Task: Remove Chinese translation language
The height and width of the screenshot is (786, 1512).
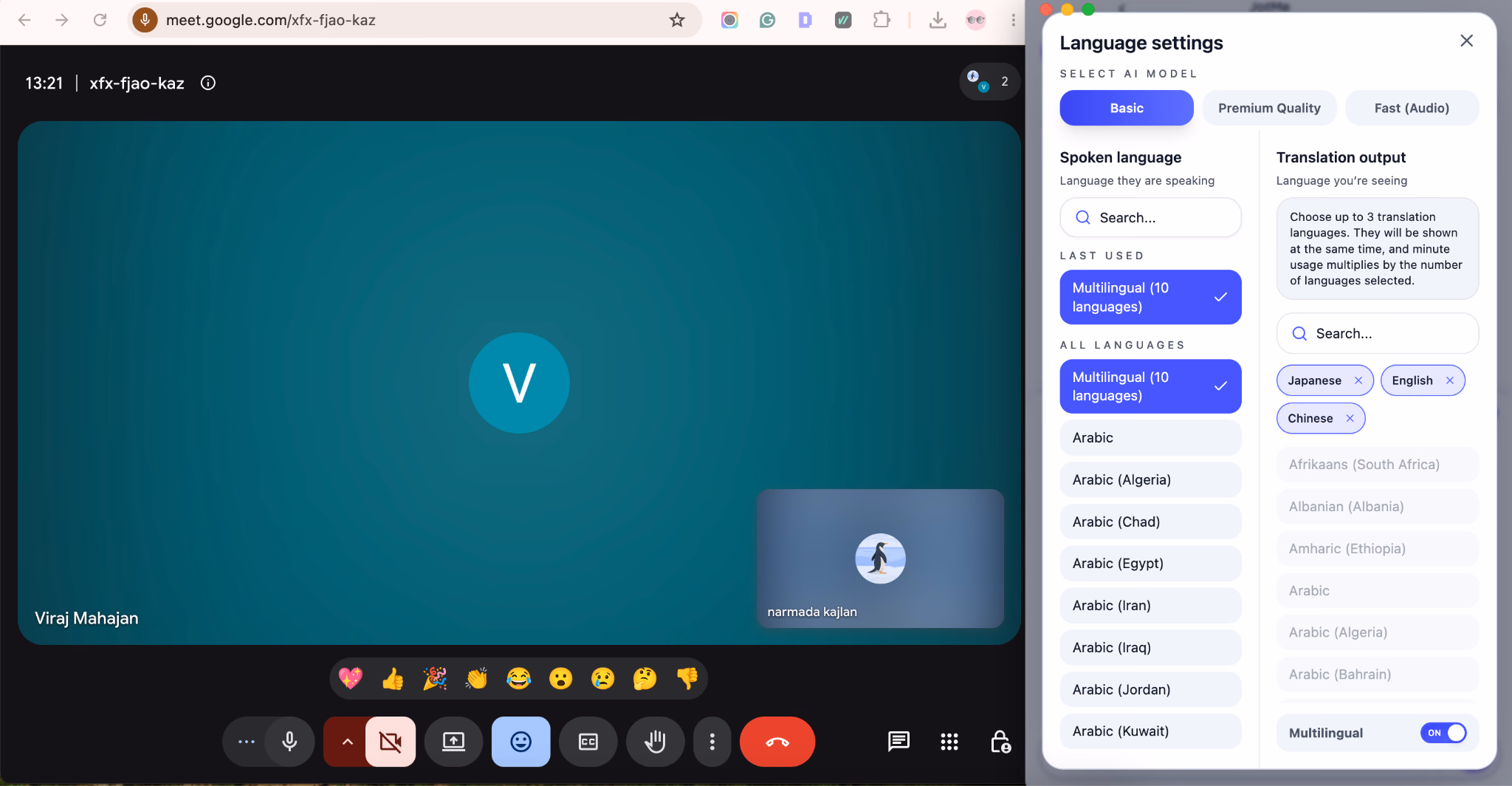Action: point(1350,418)
